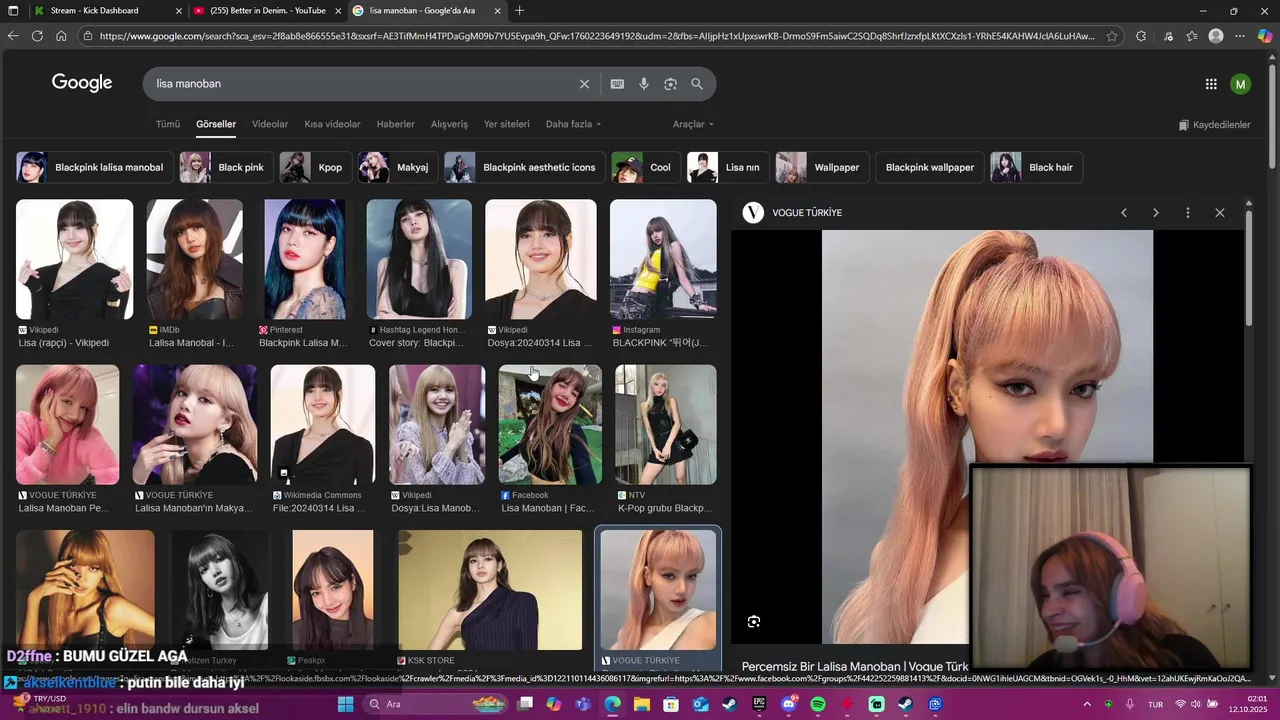Filter by Blackpink lalisa manobal chip
This screenshot has width=1280, height=720.
coord(94,167)
